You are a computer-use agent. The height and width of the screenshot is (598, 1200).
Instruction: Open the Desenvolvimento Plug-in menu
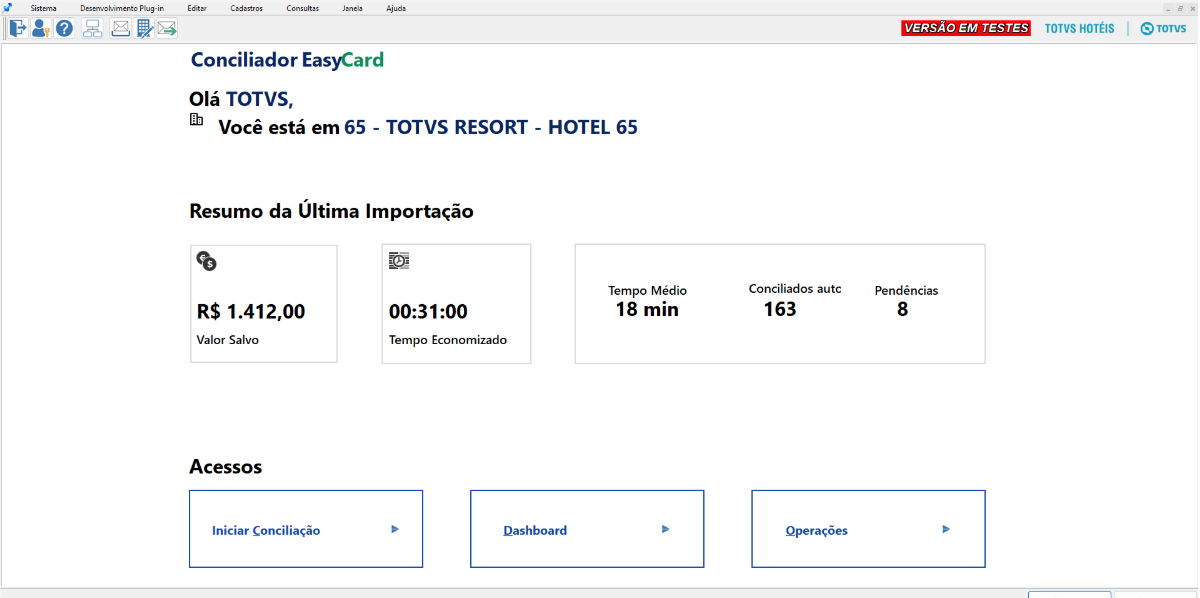[x=122, y=7]
